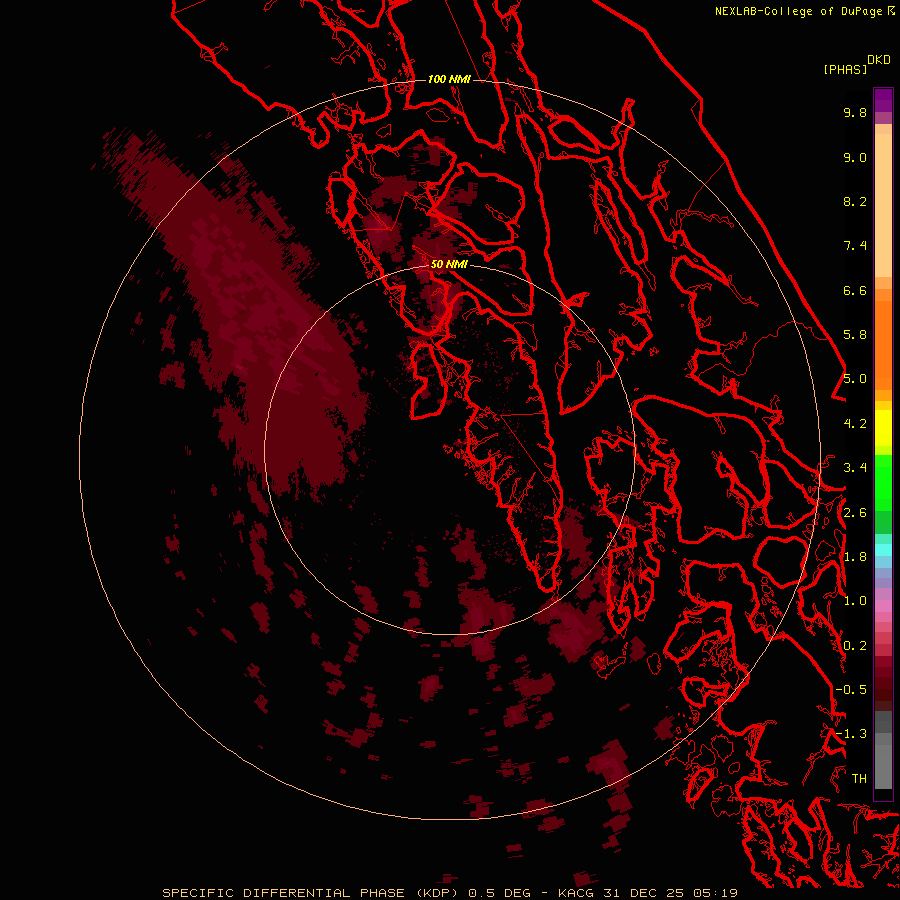900x900 pixels.
Task: Click the 1.8 value on the color scale
Action: point(855,557)
